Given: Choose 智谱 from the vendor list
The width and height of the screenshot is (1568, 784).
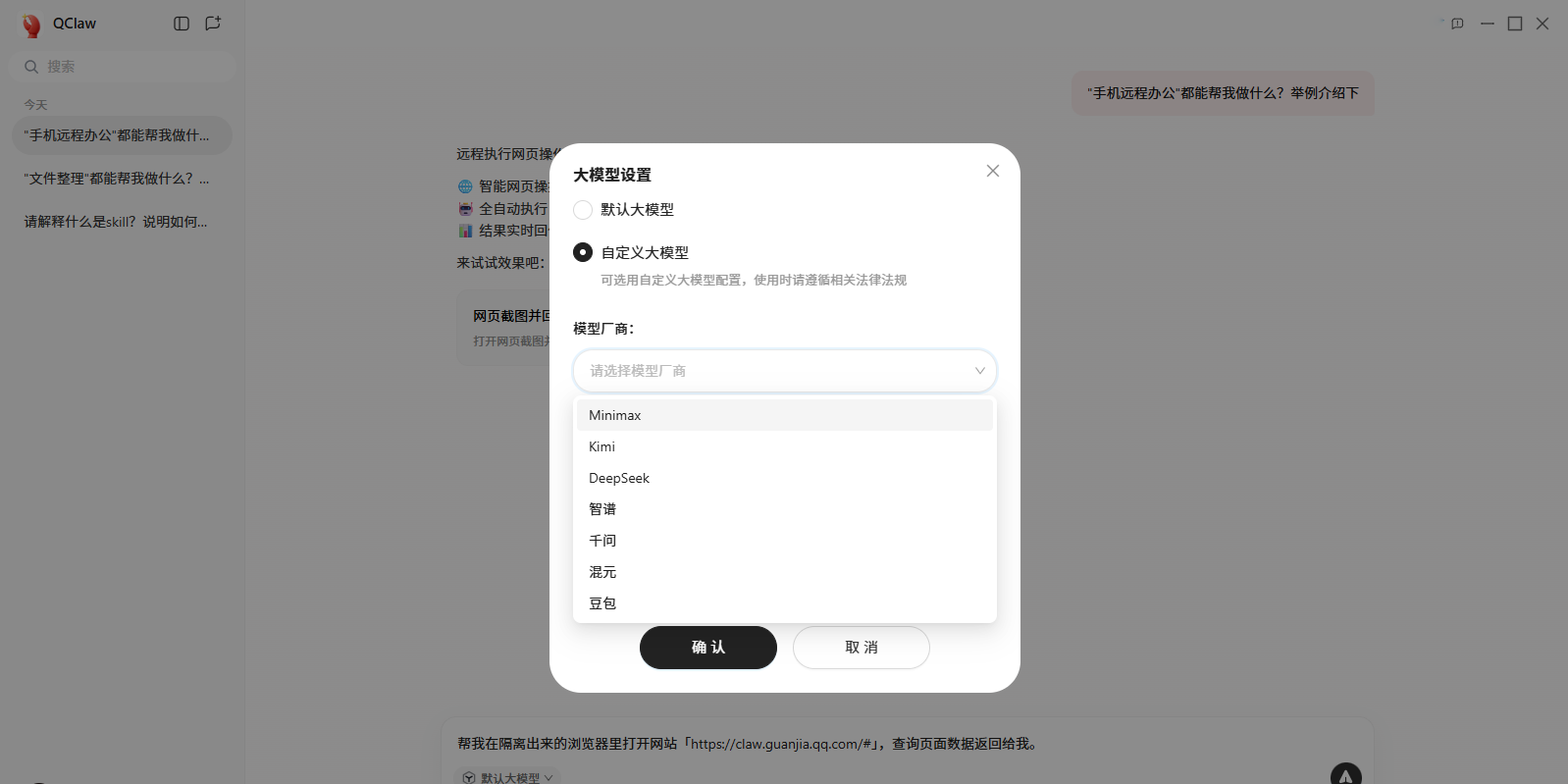Looking at the screenshot, I should click(x=785, y=509).
